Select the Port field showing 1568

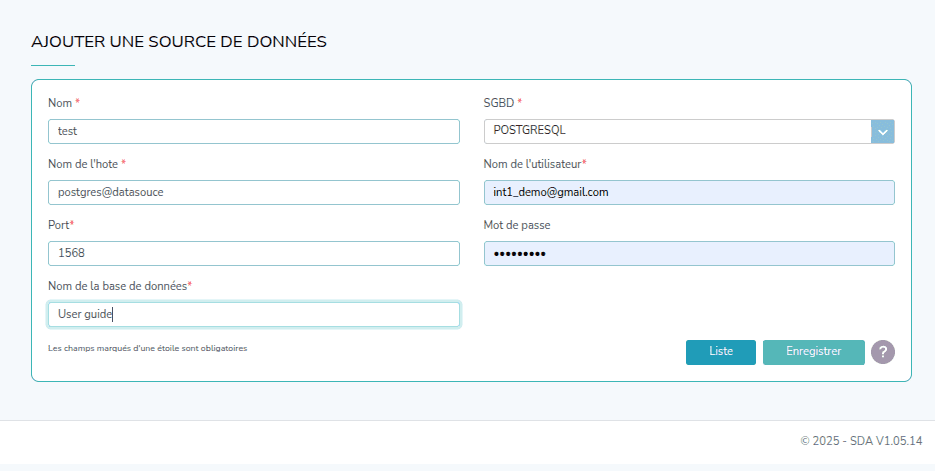(x=253, y=253)
